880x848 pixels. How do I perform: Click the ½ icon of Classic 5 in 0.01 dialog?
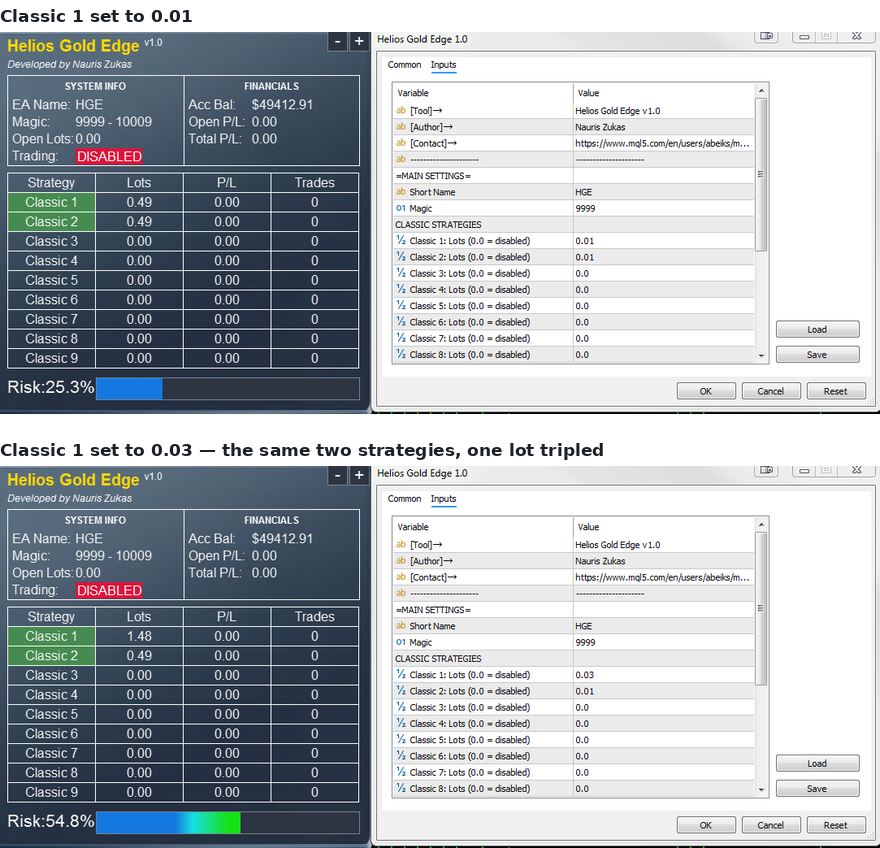pyautogui.click(x=401, y=305)
